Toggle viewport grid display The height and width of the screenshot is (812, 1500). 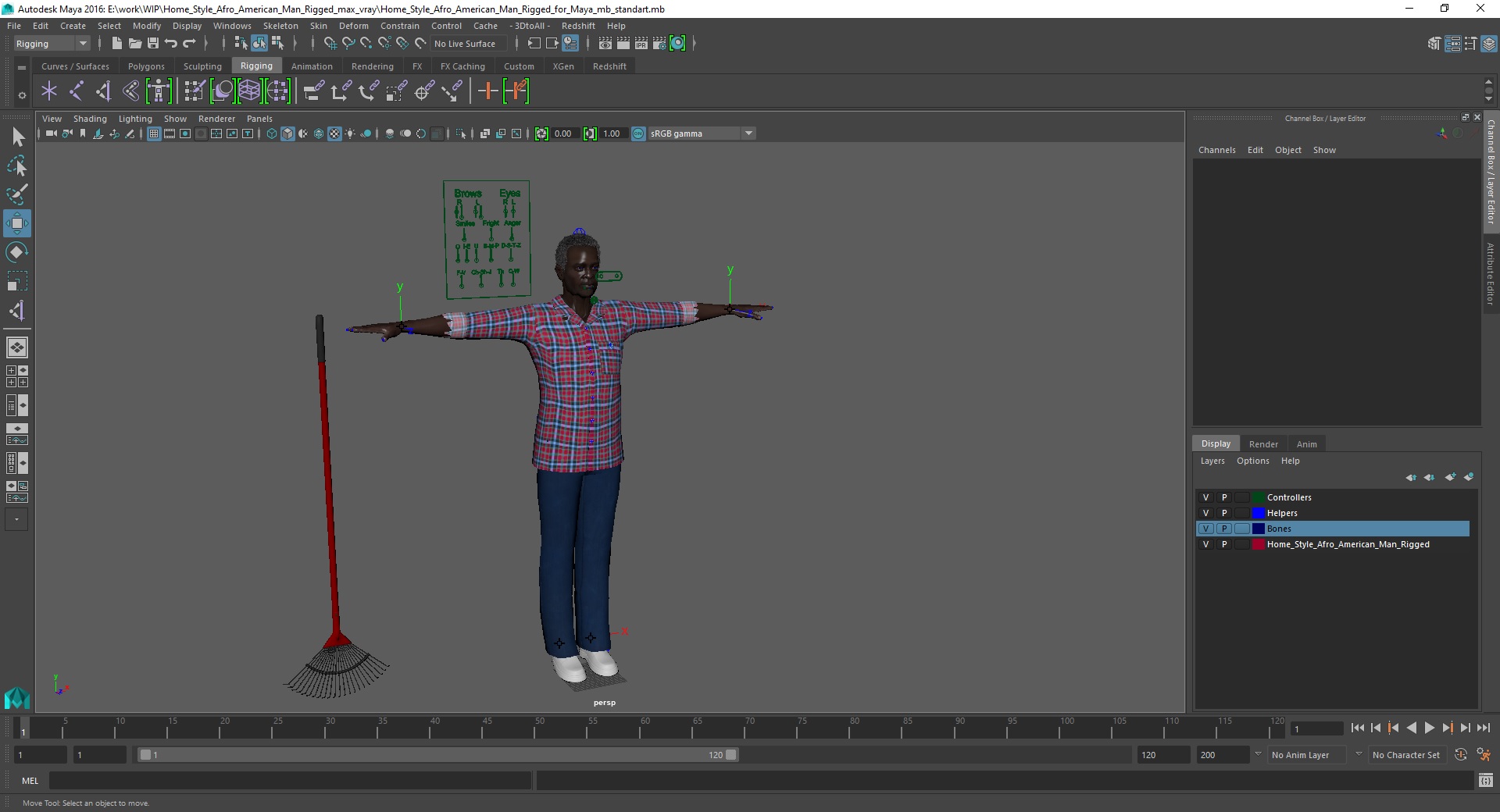point(154,134)
